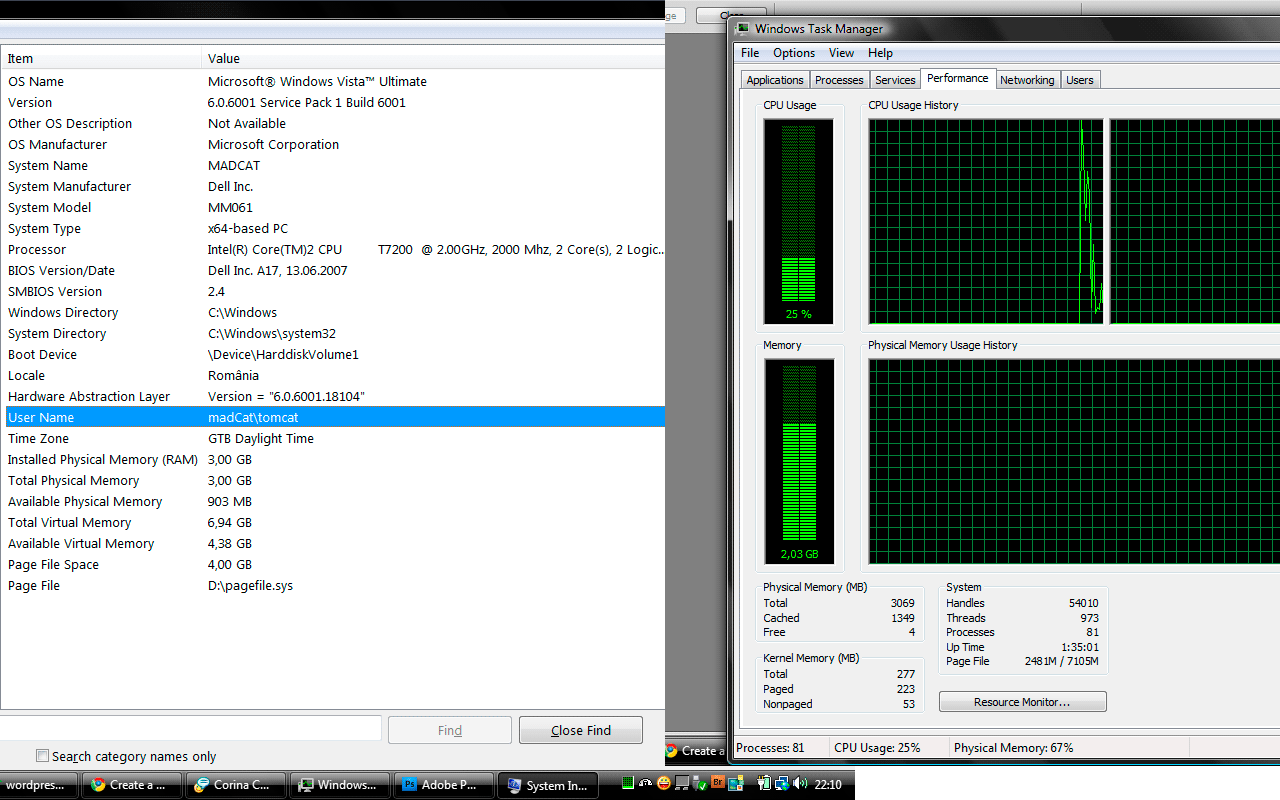Viewport: 1280px width, 800px height.
Task: Click the Locale row showing România
Action: coord(332,376)
